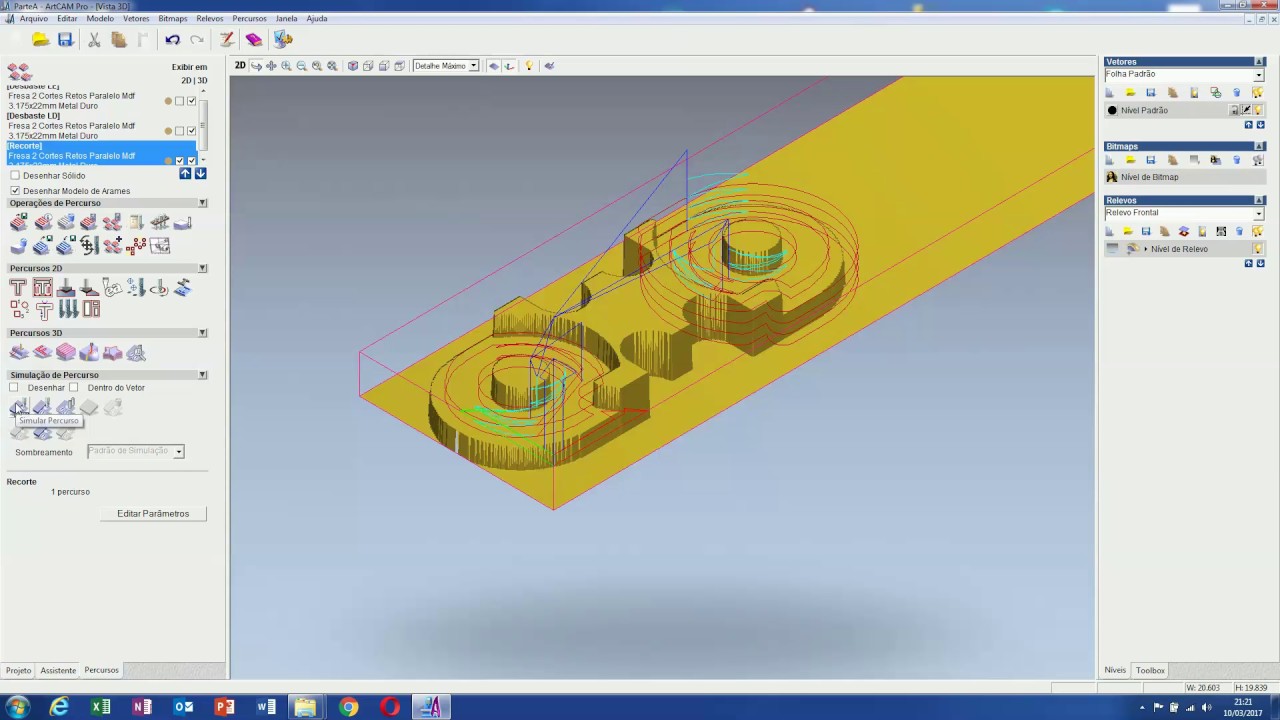1280x720 pixels.
Task: Collapse the Operações de Percurso section
Action: (x=202, y=203)
